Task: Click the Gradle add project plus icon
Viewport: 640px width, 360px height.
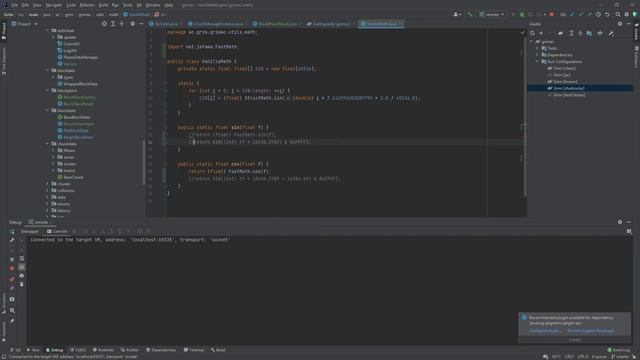Action: point(541,33)
